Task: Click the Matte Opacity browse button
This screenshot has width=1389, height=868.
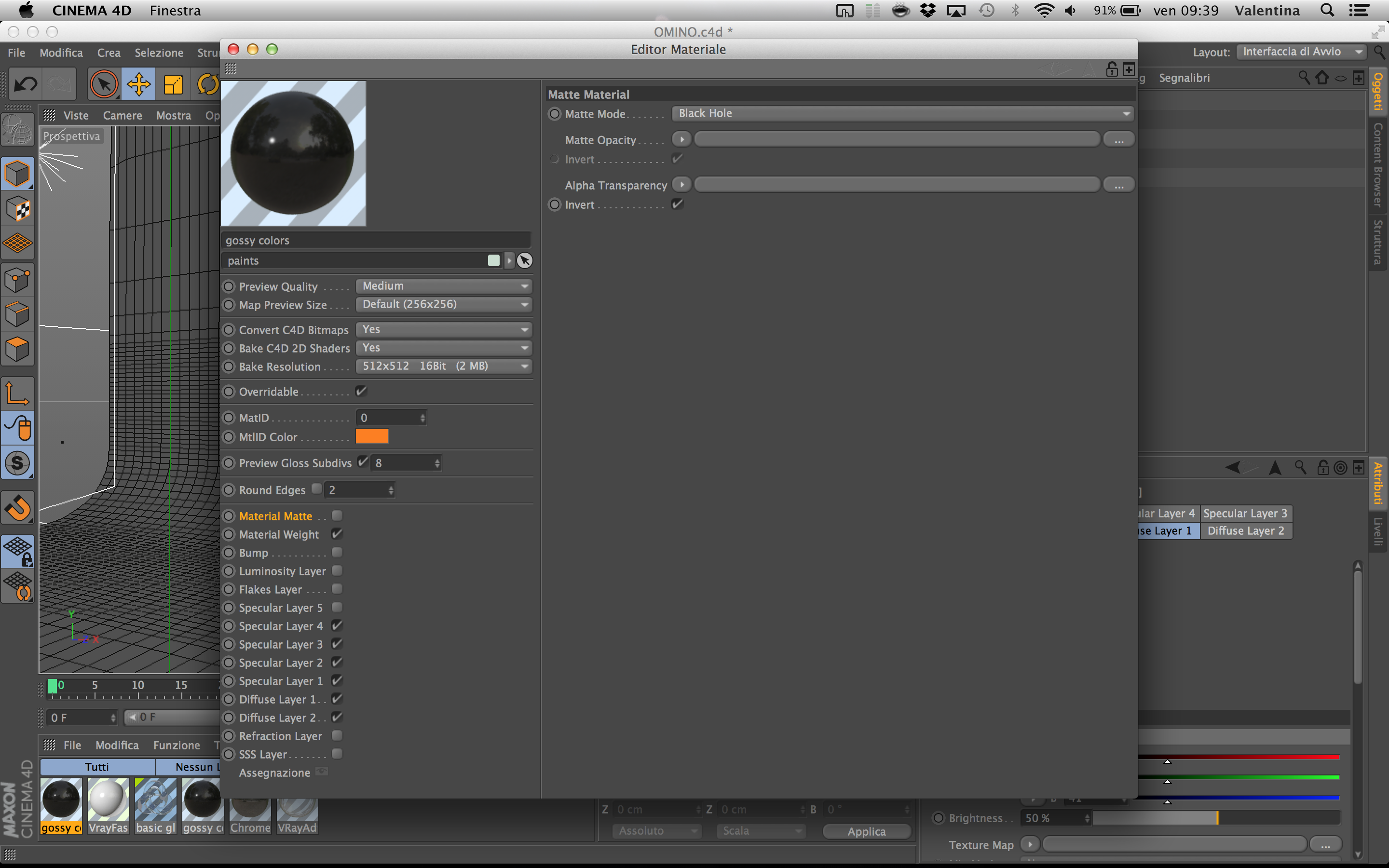Action: coord(1118,139)
